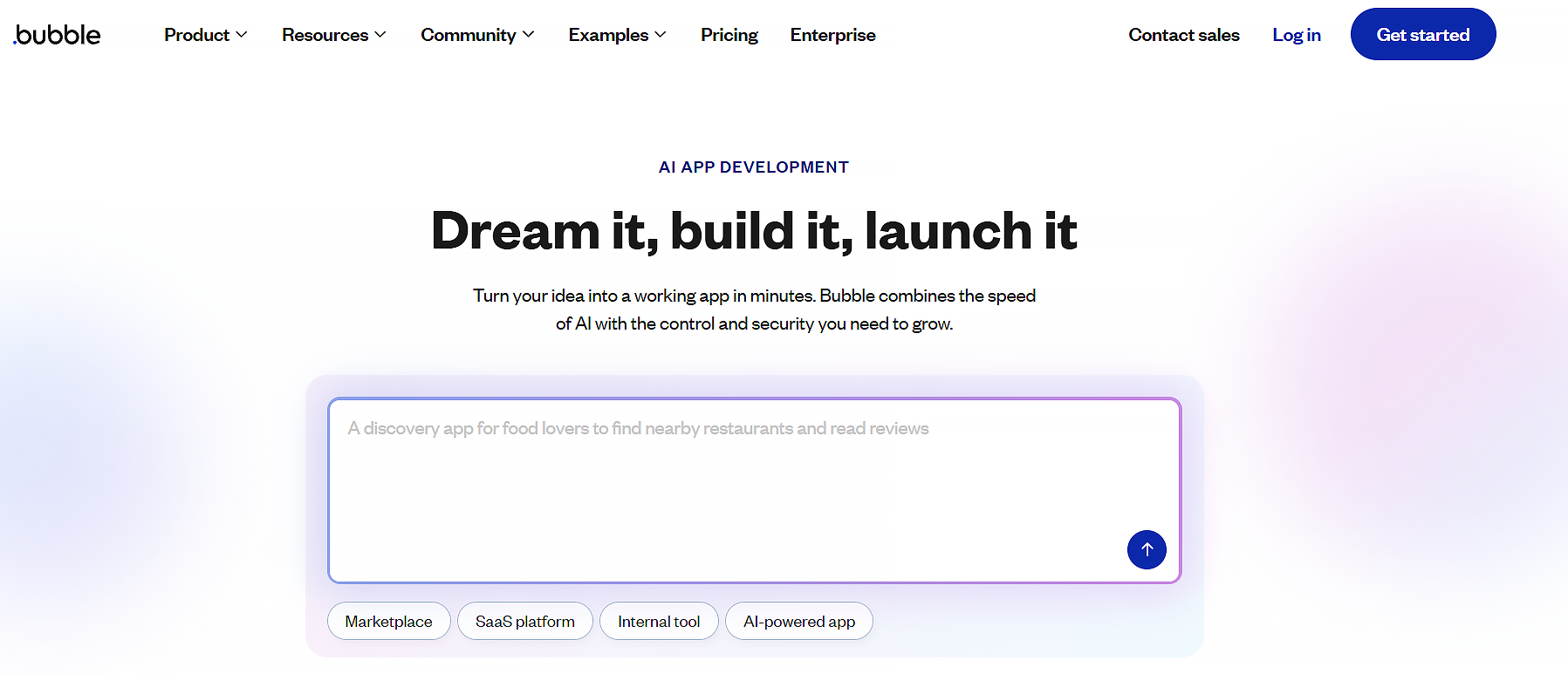Focus the app idea prompt text box
Image resolution: width=1568 pixels, height=674 pixels.
point(754,491)
